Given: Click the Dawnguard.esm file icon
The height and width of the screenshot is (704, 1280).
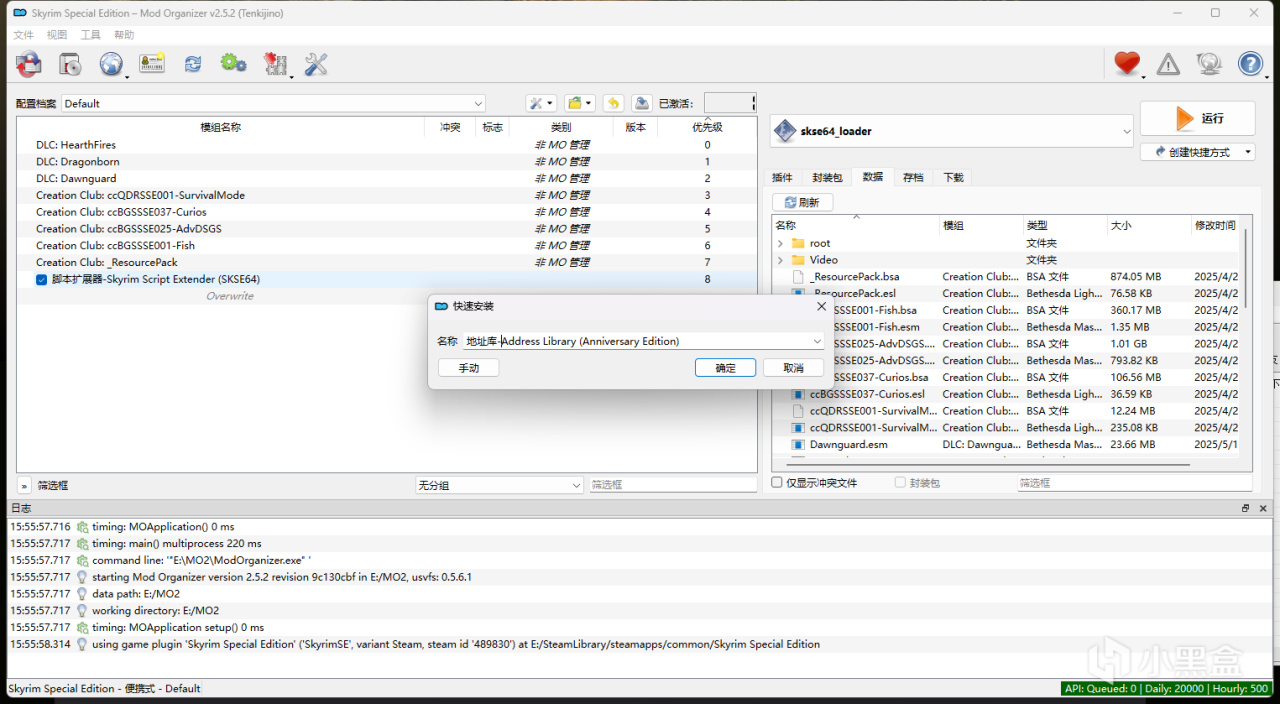Looking at the screenshot, I should click(798, 444).
